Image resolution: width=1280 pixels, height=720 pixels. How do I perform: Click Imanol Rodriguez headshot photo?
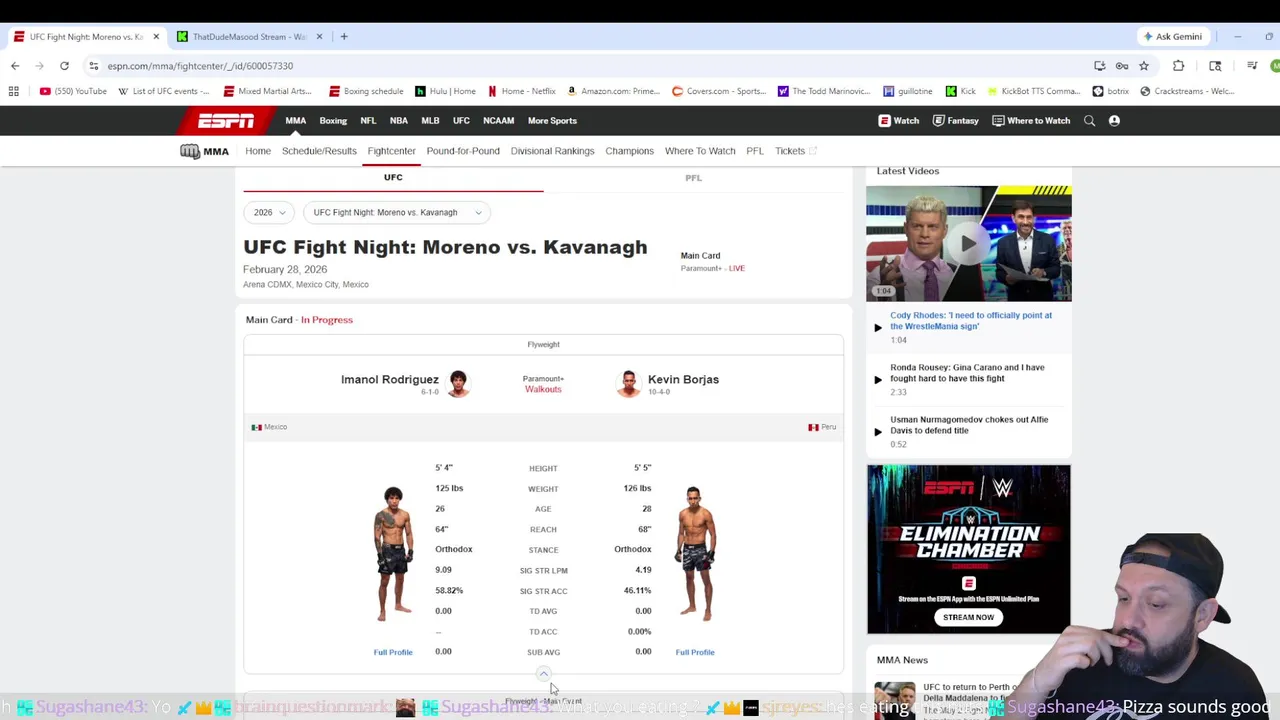click(x=458, y=383)
